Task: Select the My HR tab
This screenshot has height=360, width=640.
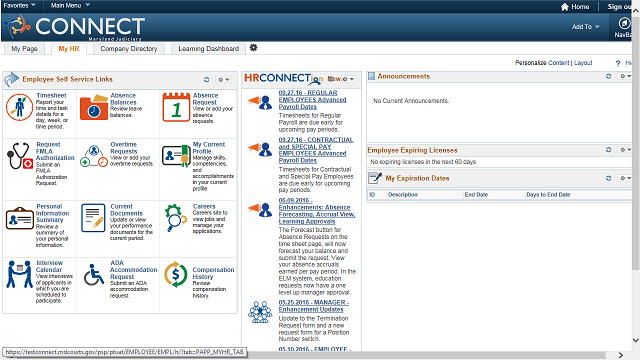Action: 69,49
